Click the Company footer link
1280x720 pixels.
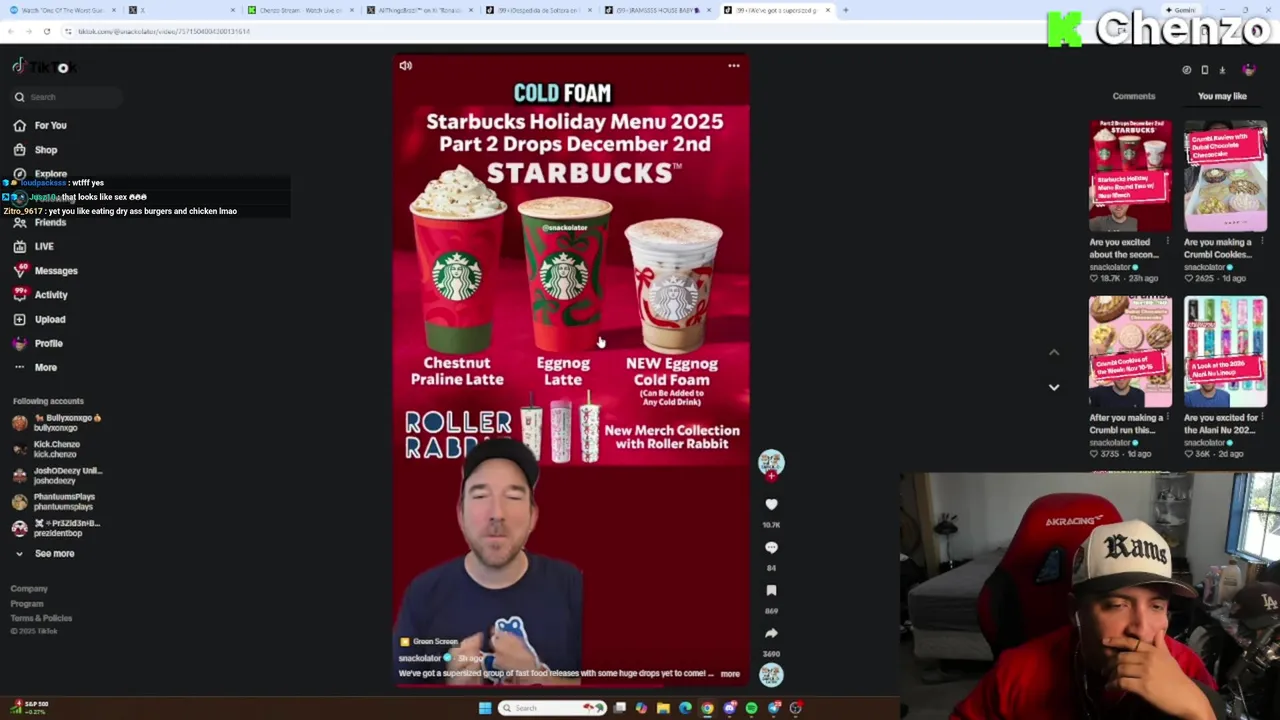click(29, 589)
